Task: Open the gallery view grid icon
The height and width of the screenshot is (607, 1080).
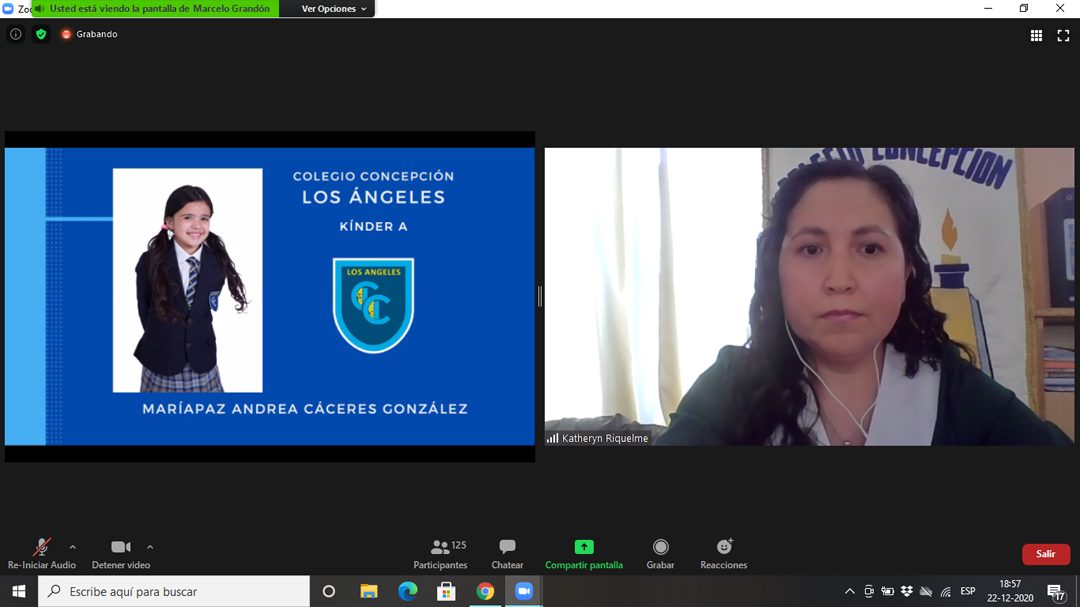Action: 1036,35
